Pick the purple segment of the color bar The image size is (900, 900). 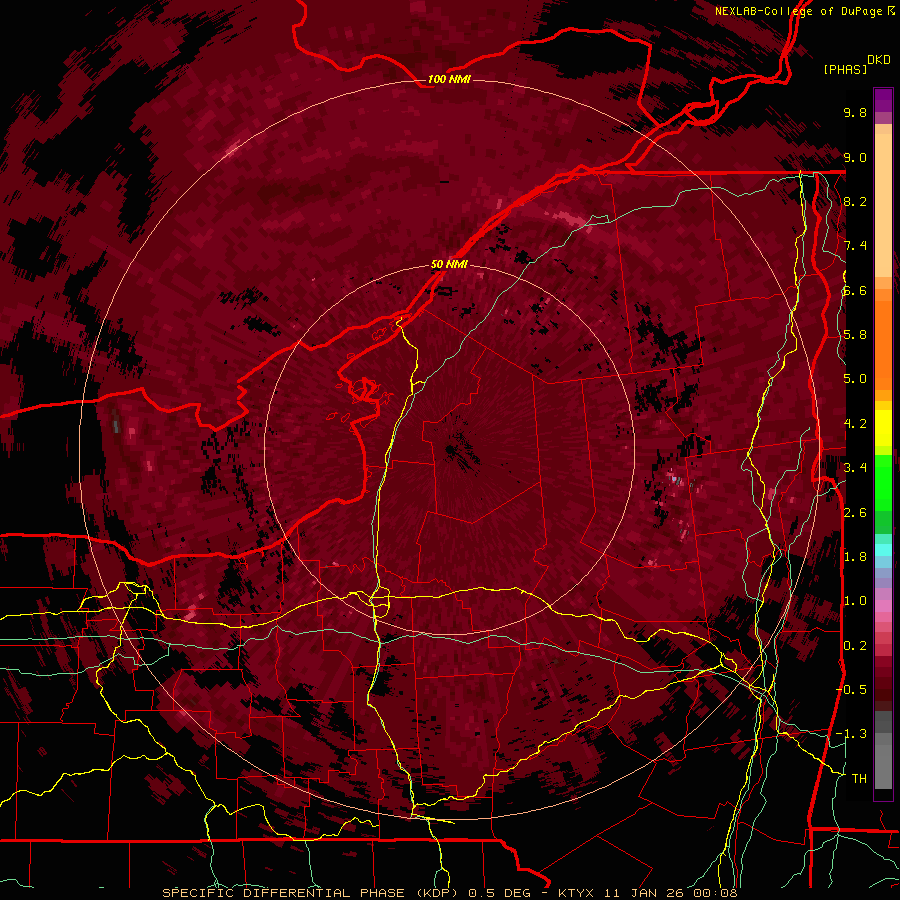883,100
